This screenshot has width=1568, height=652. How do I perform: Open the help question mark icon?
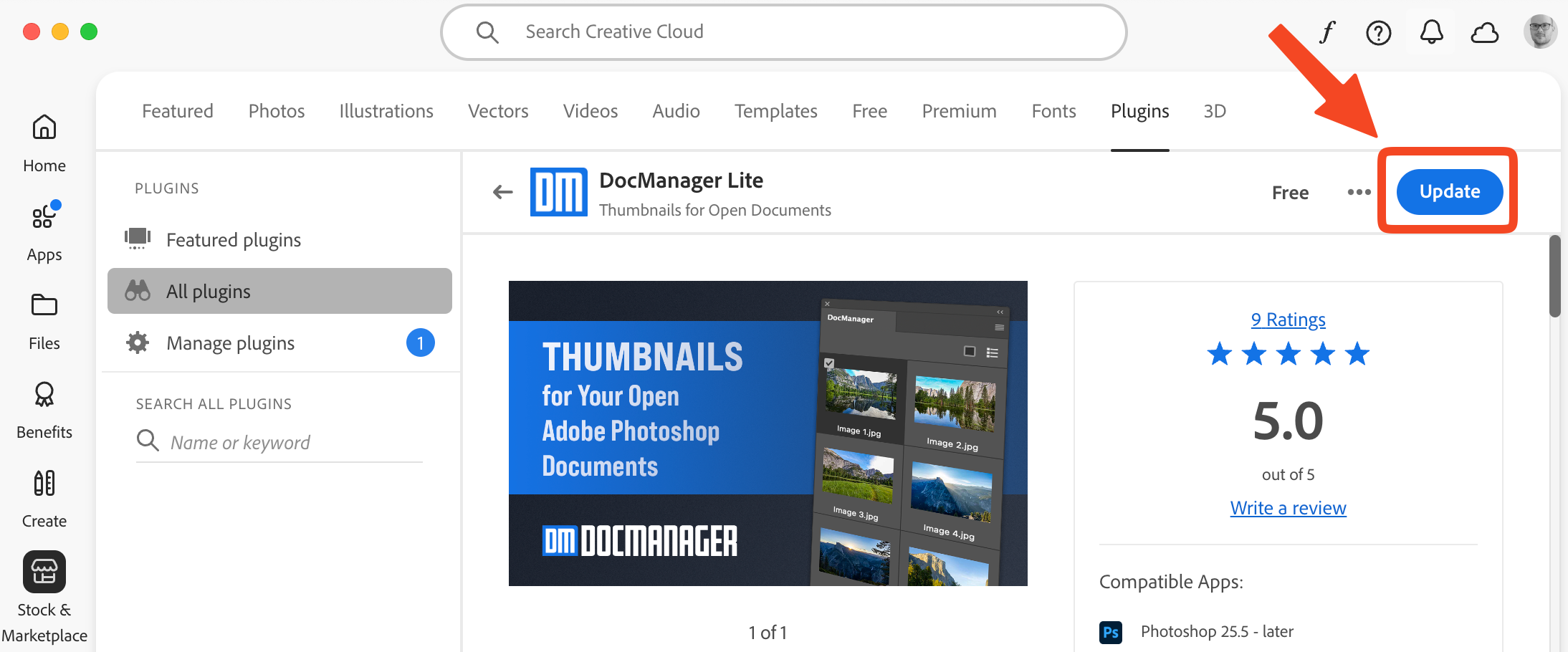1379,32
